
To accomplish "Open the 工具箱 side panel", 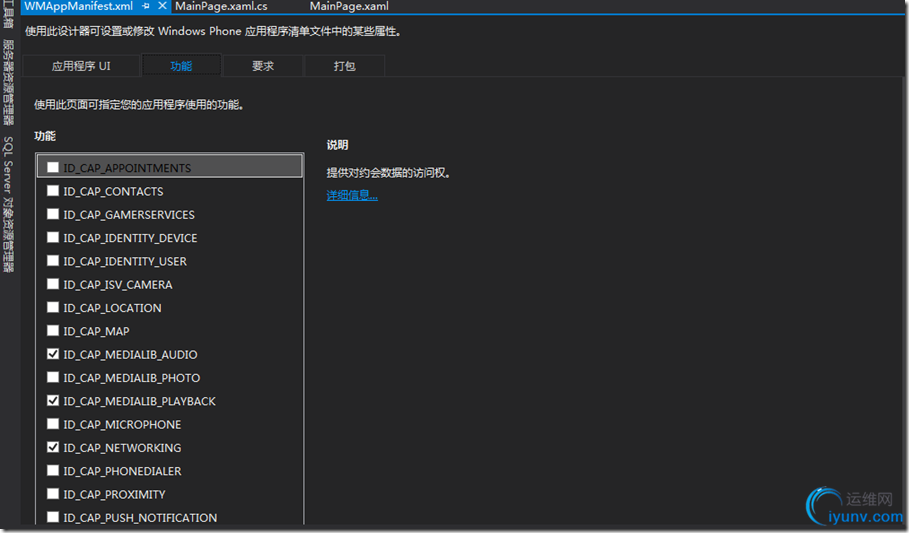I will coord(8,14).
